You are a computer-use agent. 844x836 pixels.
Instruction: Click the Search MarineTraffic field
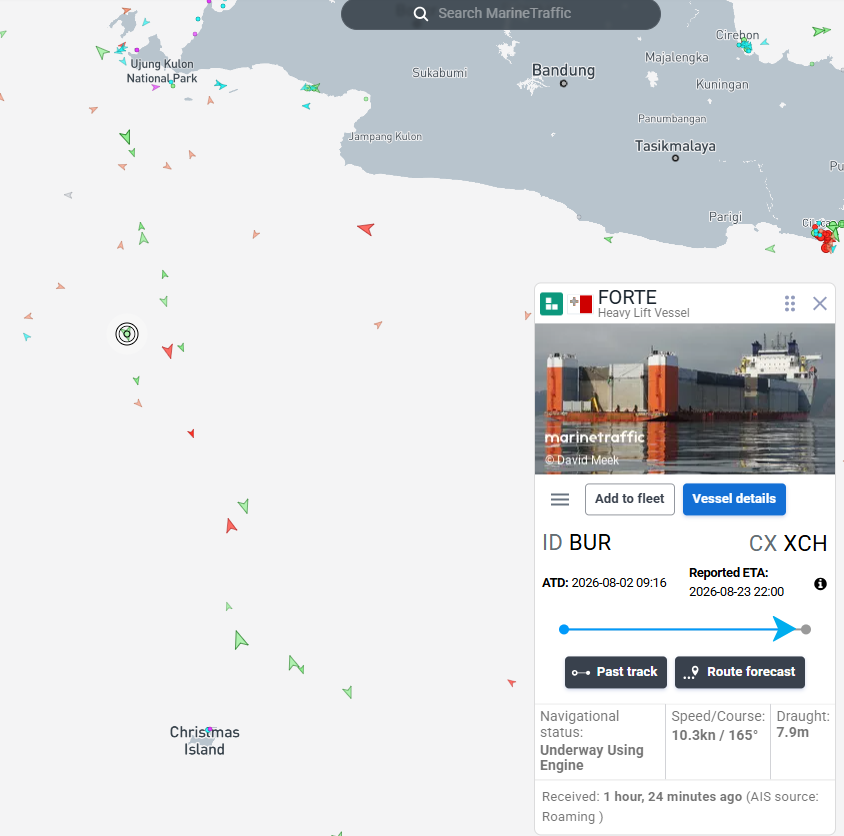(x=501, y=13)
